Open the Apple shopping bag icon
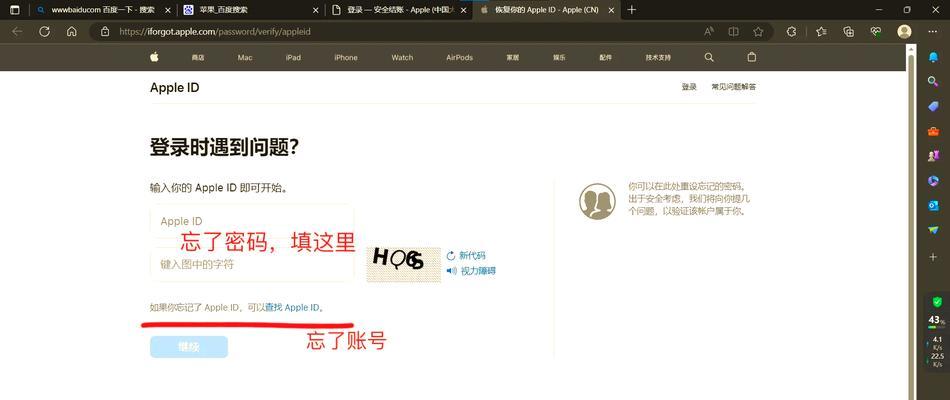 (x=752, y=57)
